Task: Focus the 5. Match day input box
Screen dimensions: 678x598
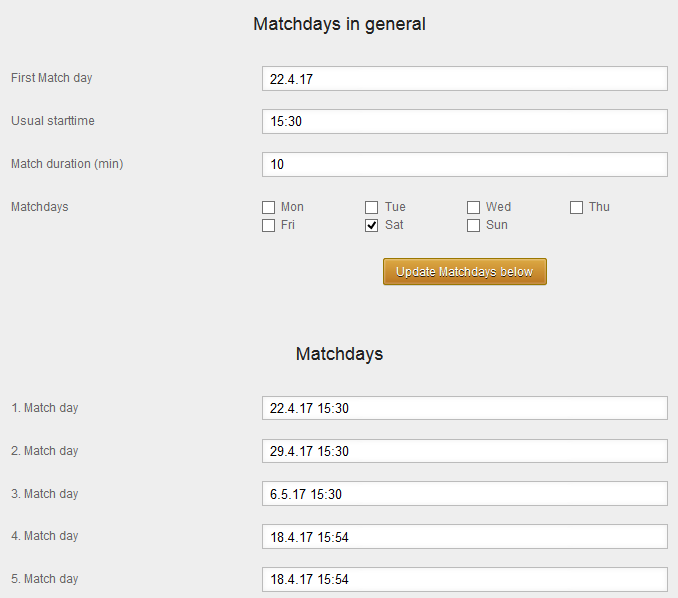Action: tap(464, 580)
